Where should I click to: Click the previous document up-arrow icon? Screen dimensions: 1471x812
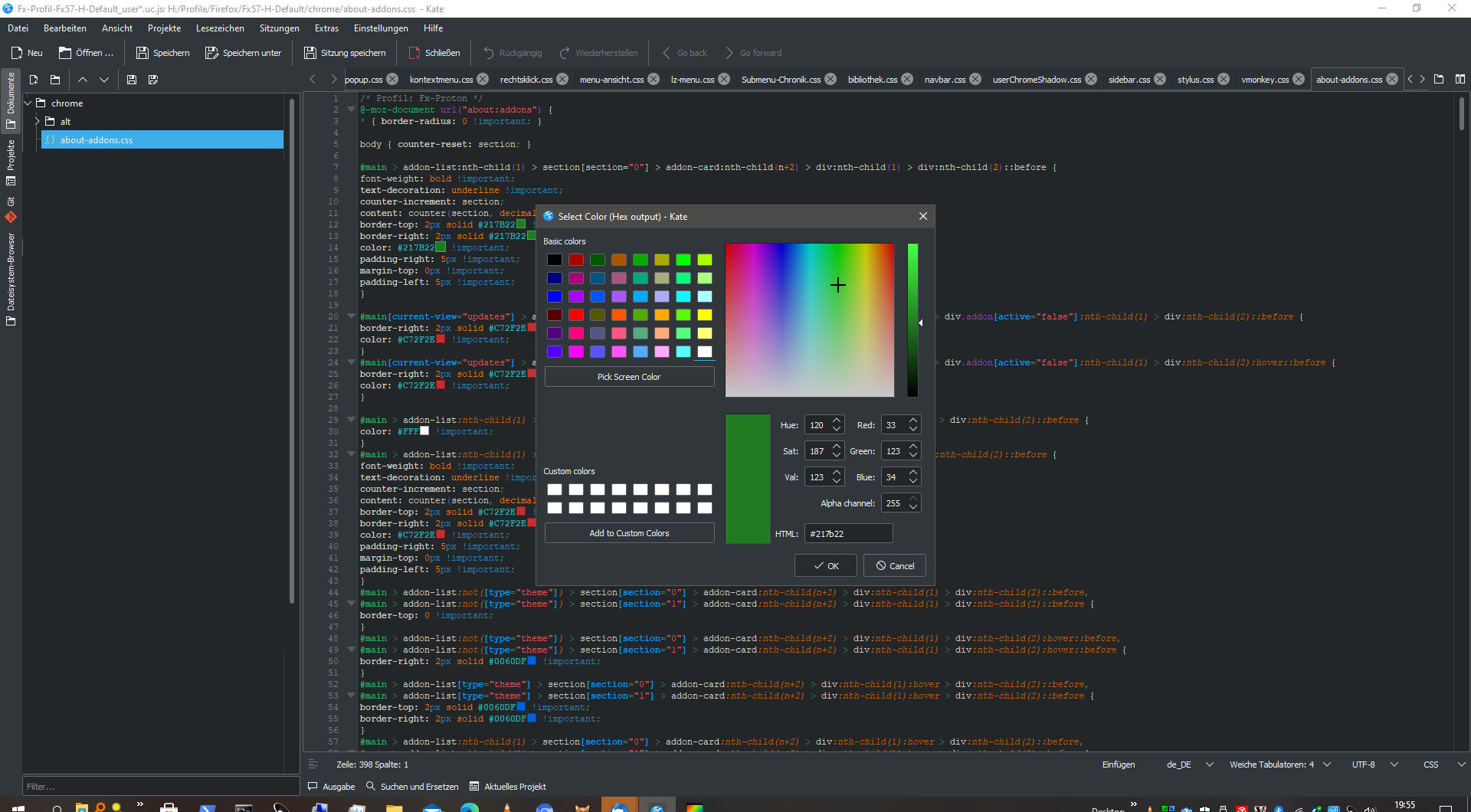tap(83, 80)
